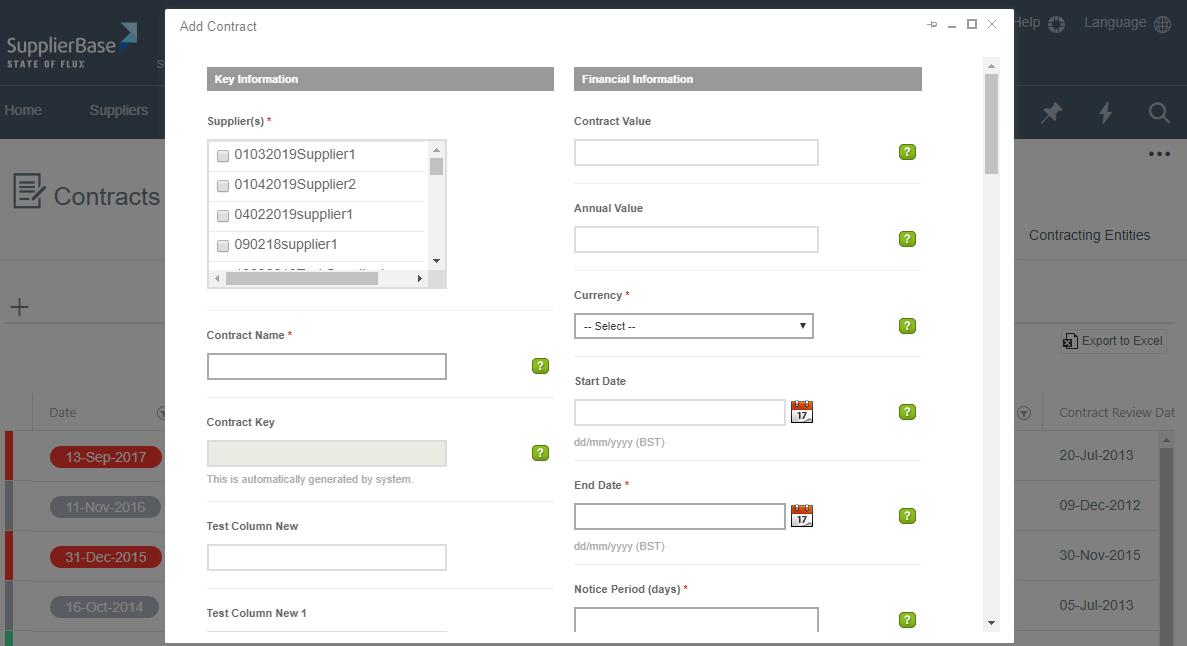Click help icon beside Contract Value

tap(907, 152)
